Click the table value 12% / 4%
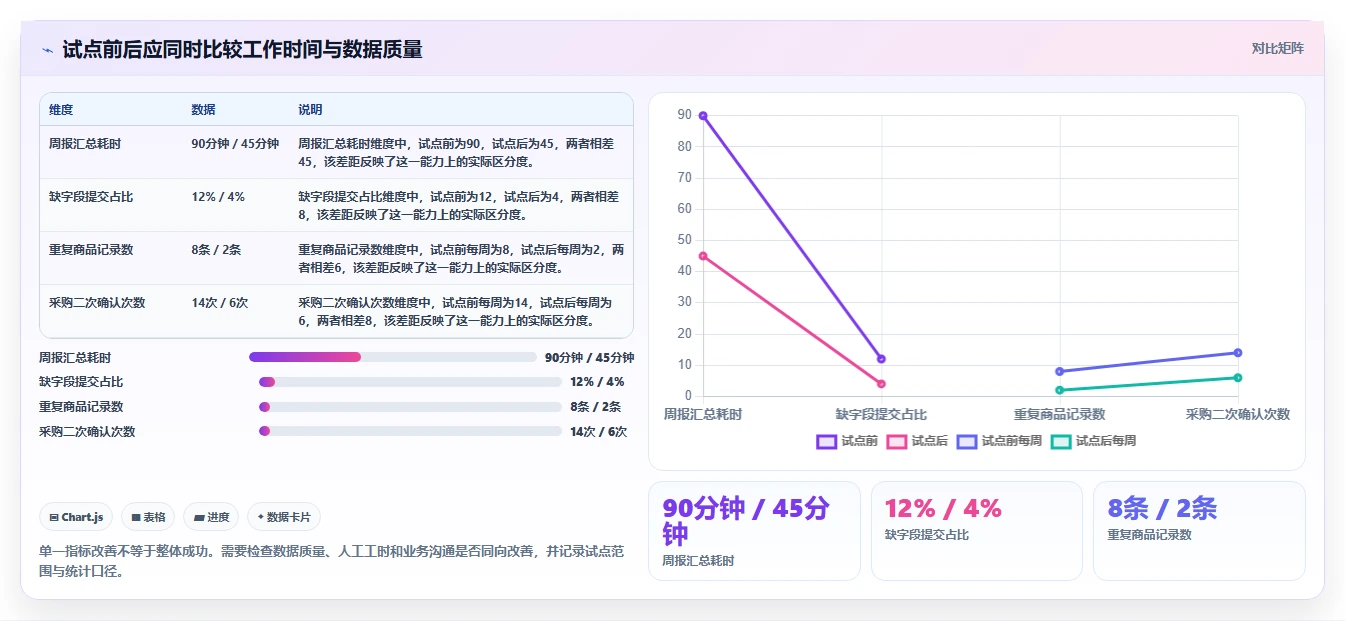 (x=218, y=197)
